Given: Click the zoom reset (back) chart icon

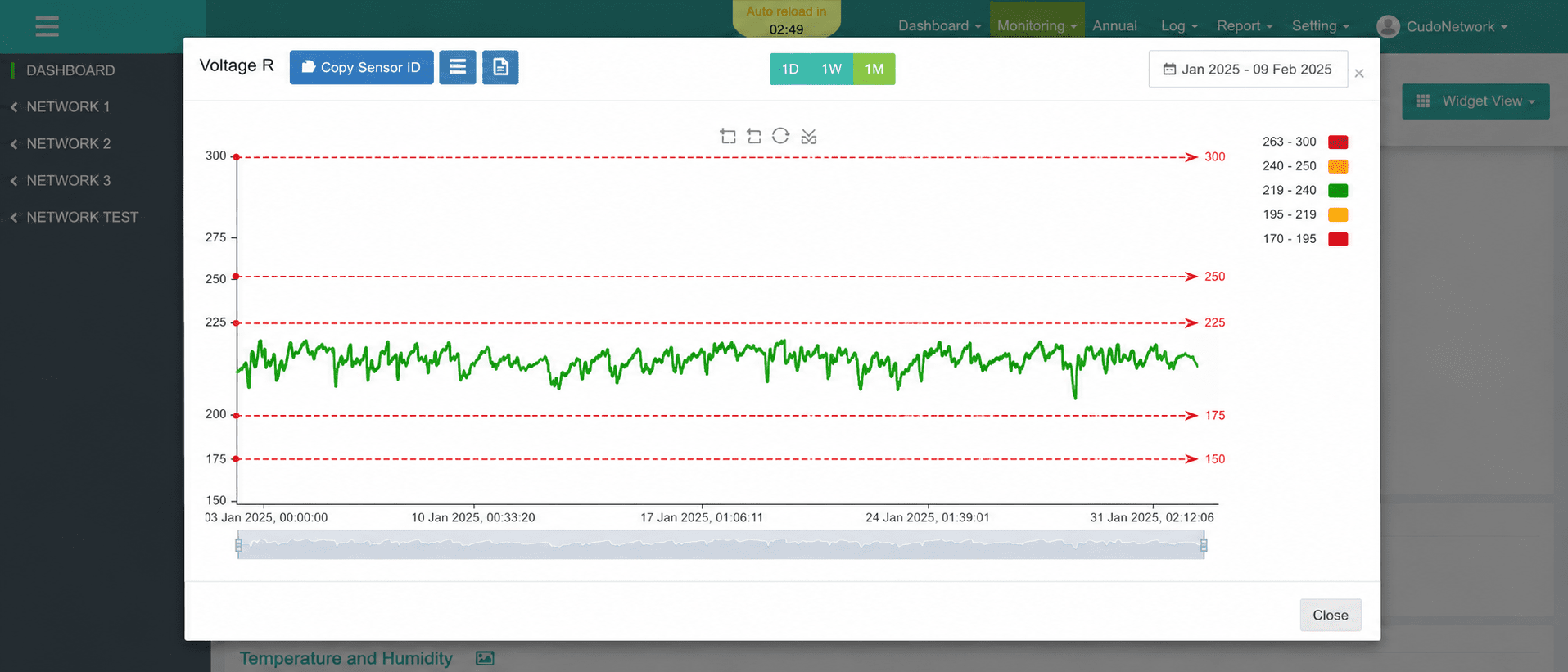Looking at the screenshot, I should click(x=754, y=136).
